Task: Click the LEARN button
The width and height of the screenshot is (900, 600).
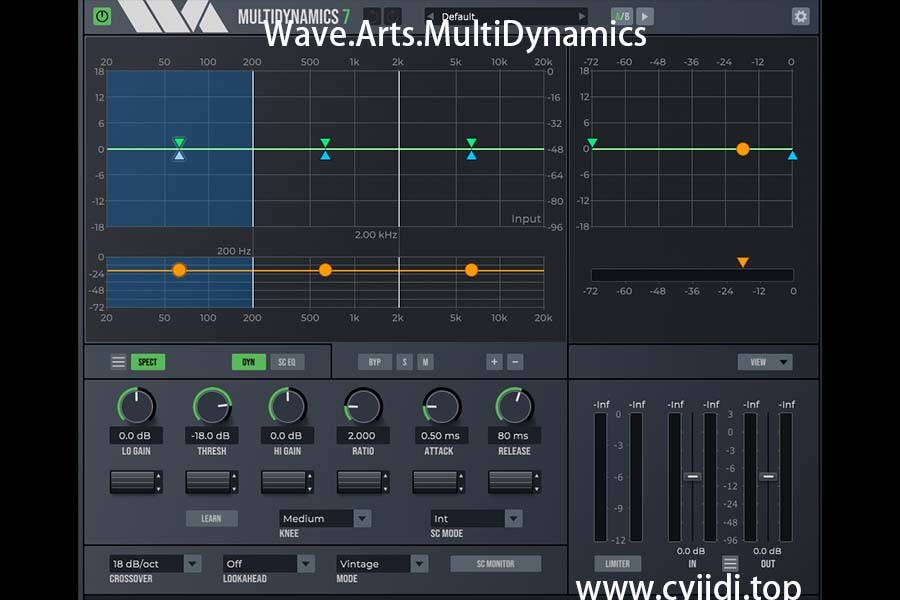Action: [x=211, y=518]
